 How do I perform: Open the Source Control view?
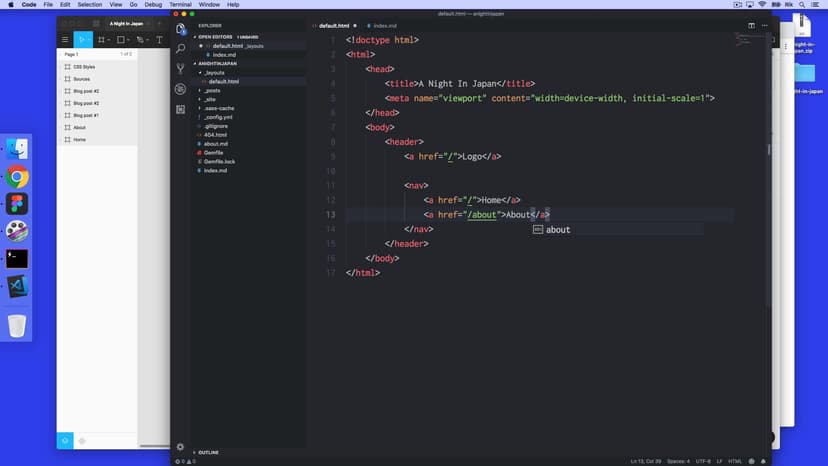[180, 69]
